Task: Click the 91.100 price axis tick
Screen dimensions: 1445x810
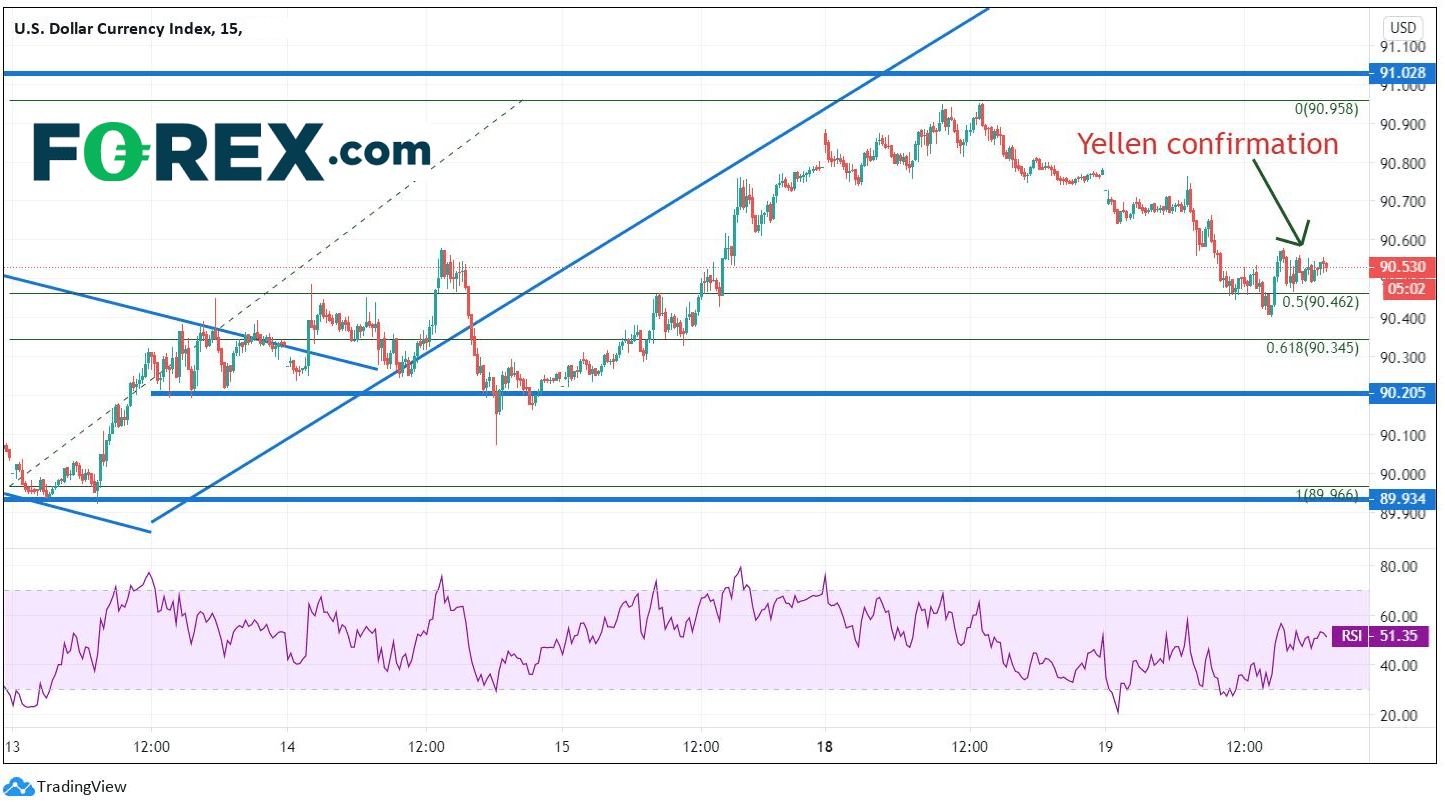Action: [1401, 47]
